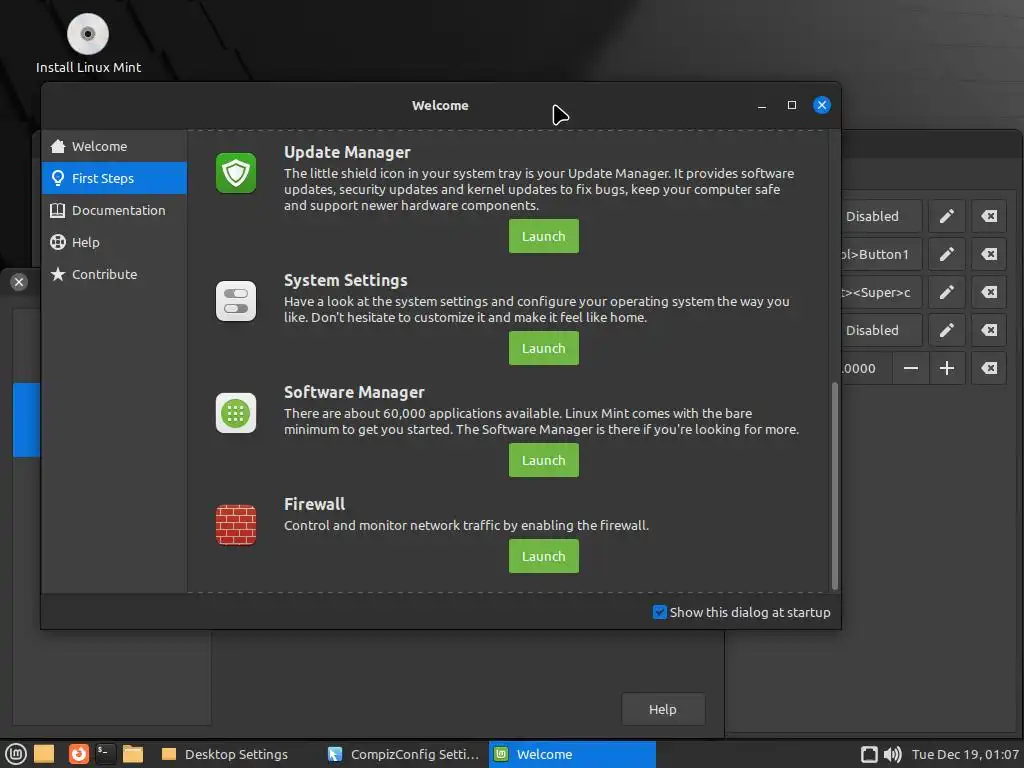
Task: Click the first folder icon on the panel
Action: pos(44,754)
